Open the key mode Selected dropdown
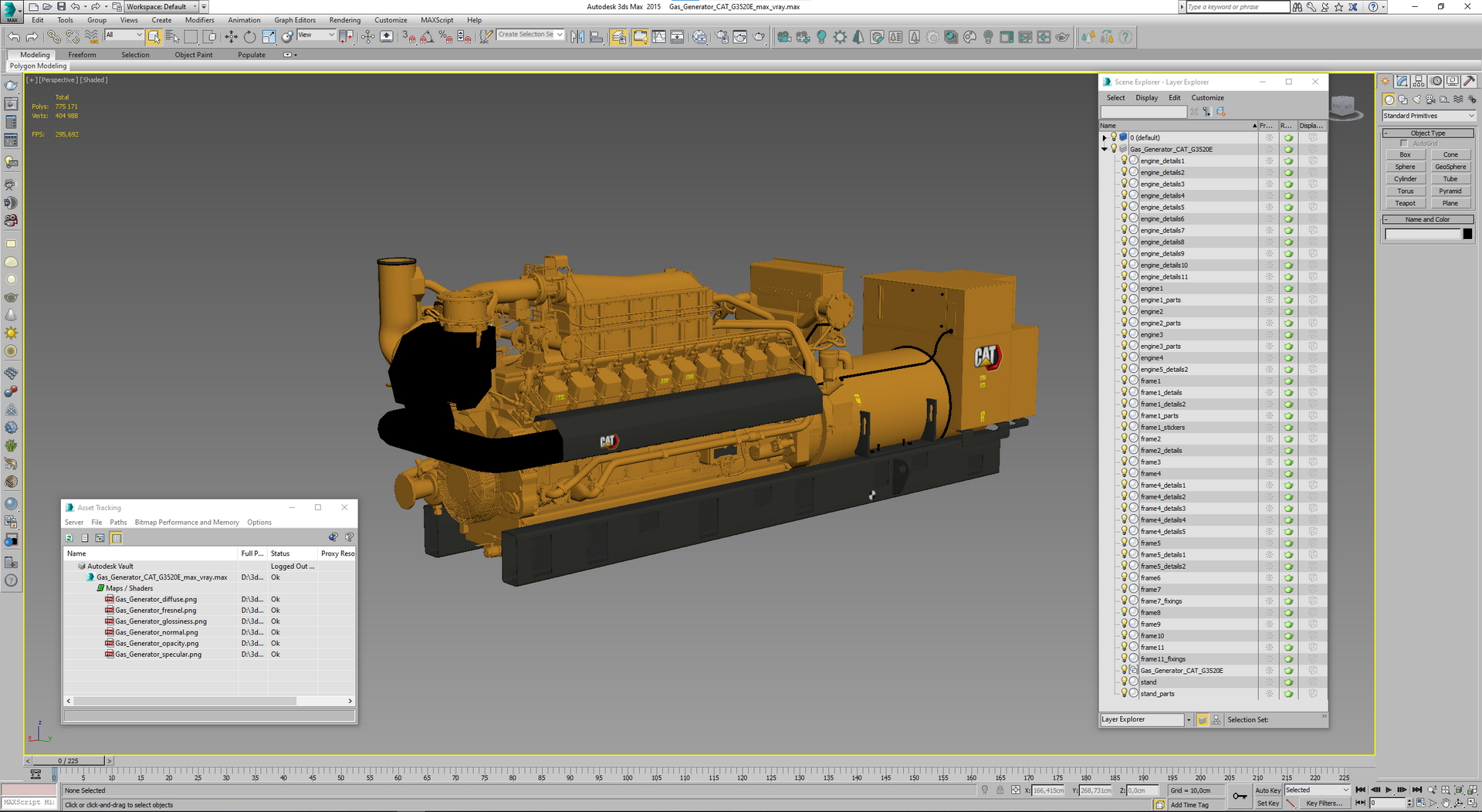1482x812 pixels. [1317, 790]
